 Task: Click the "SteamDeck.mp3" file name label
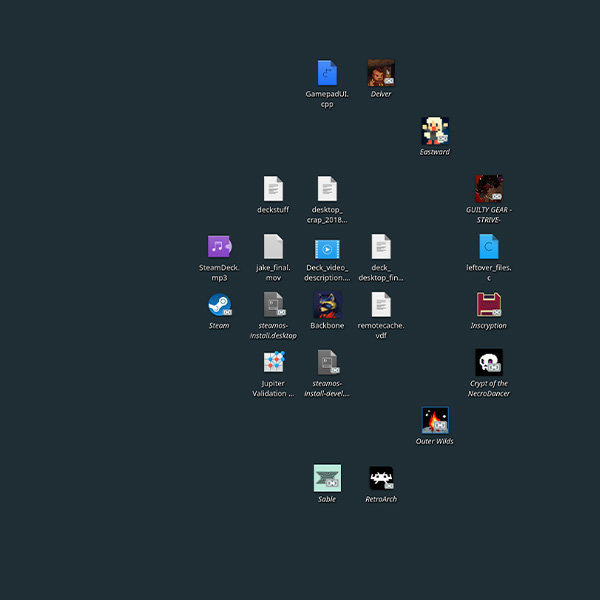click(x=219, y=272)
